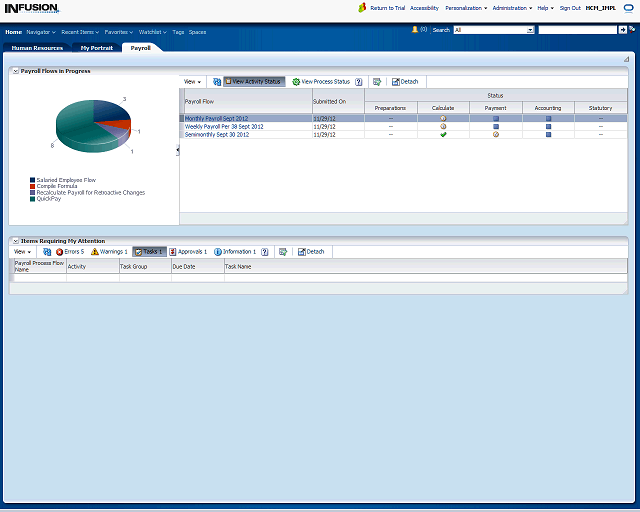The height and width of the screenshot is (512, 640).
Task: Toggle the Approvals 1 filter
Action: point(188,252)
